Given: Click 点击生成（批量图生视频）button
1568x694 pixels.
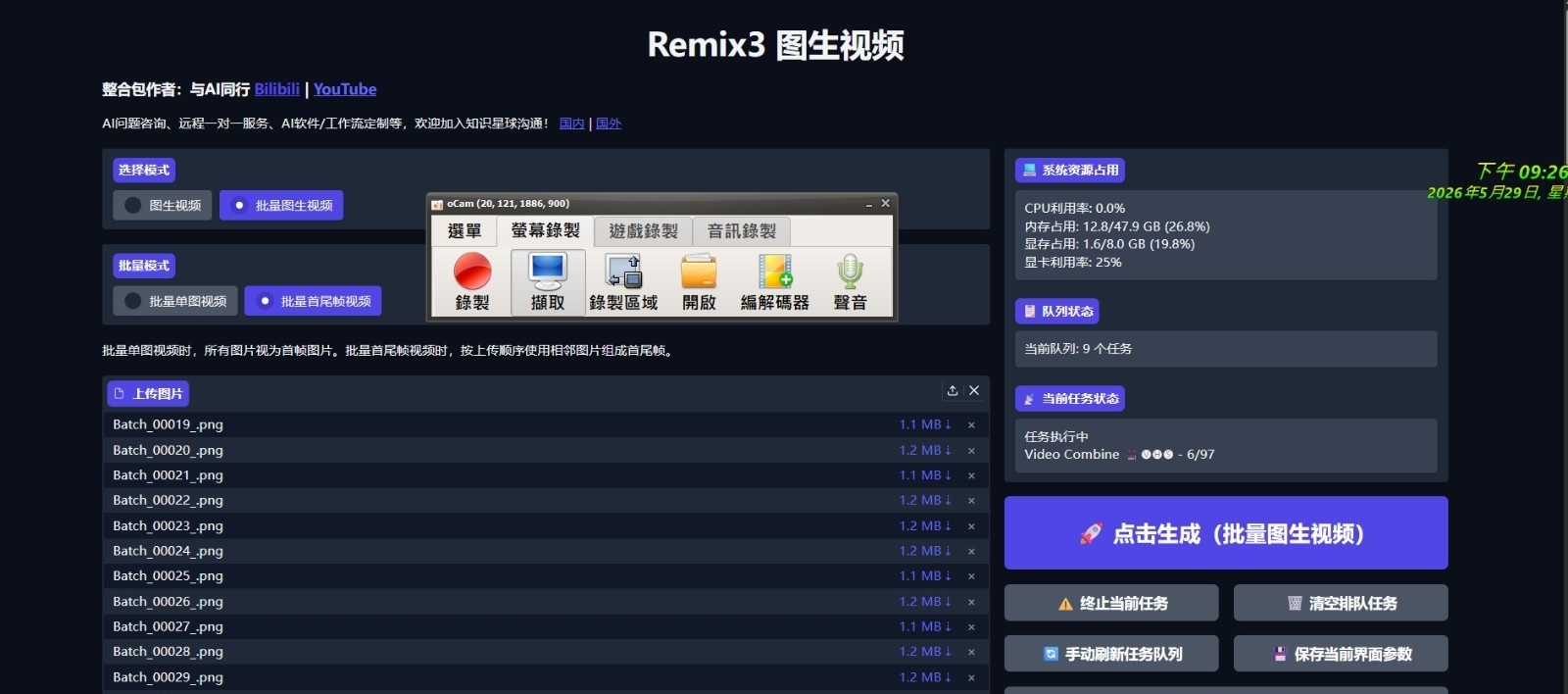Looking at the screenshot, I should 1226,533.
